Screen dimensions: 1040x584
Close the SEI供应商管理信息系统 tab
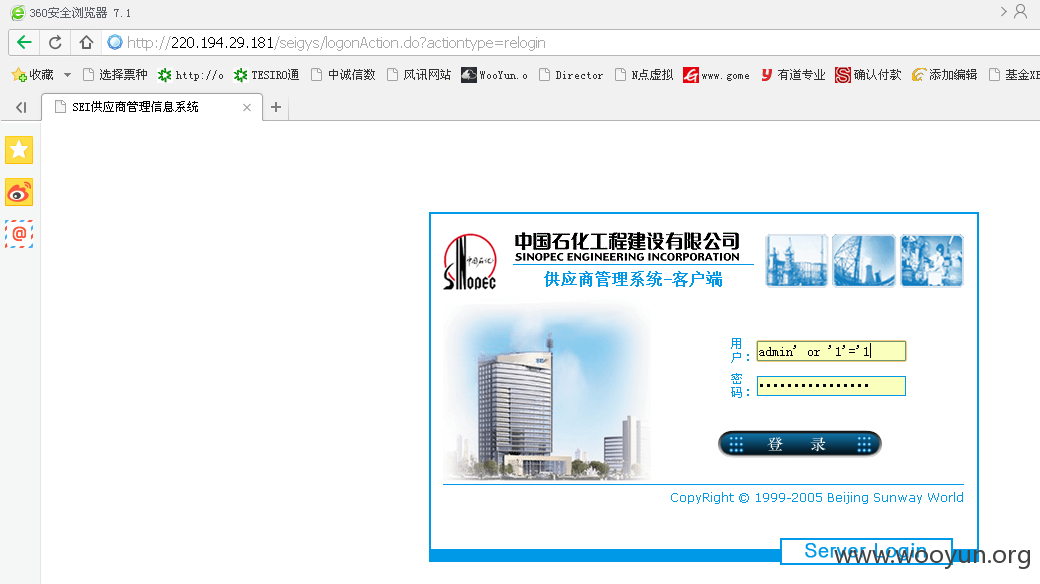pos(247,108)
